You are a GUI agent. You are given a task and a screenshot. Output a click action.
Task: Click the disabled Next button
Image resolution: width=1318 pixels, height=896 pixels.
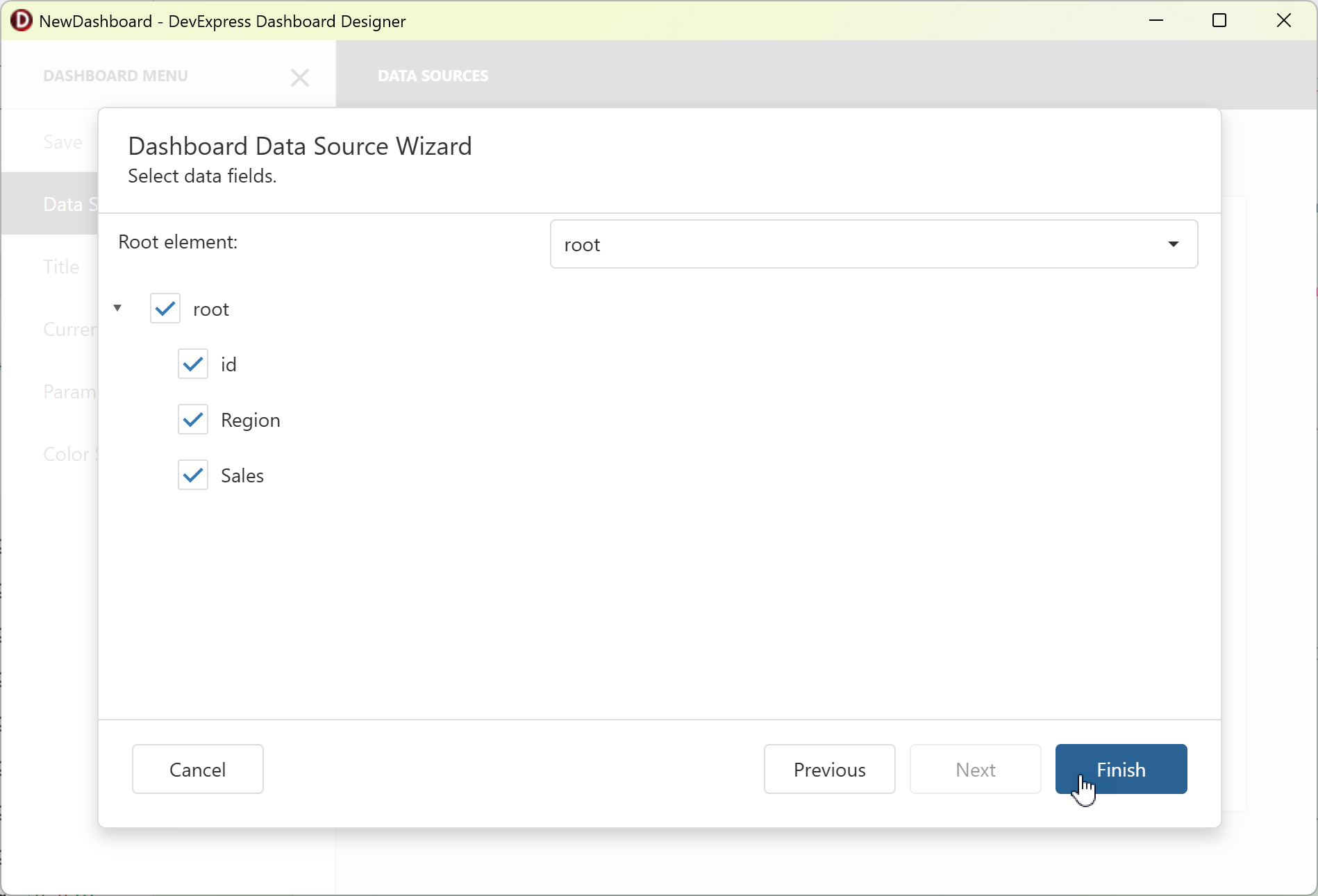(x=975, y=769)
